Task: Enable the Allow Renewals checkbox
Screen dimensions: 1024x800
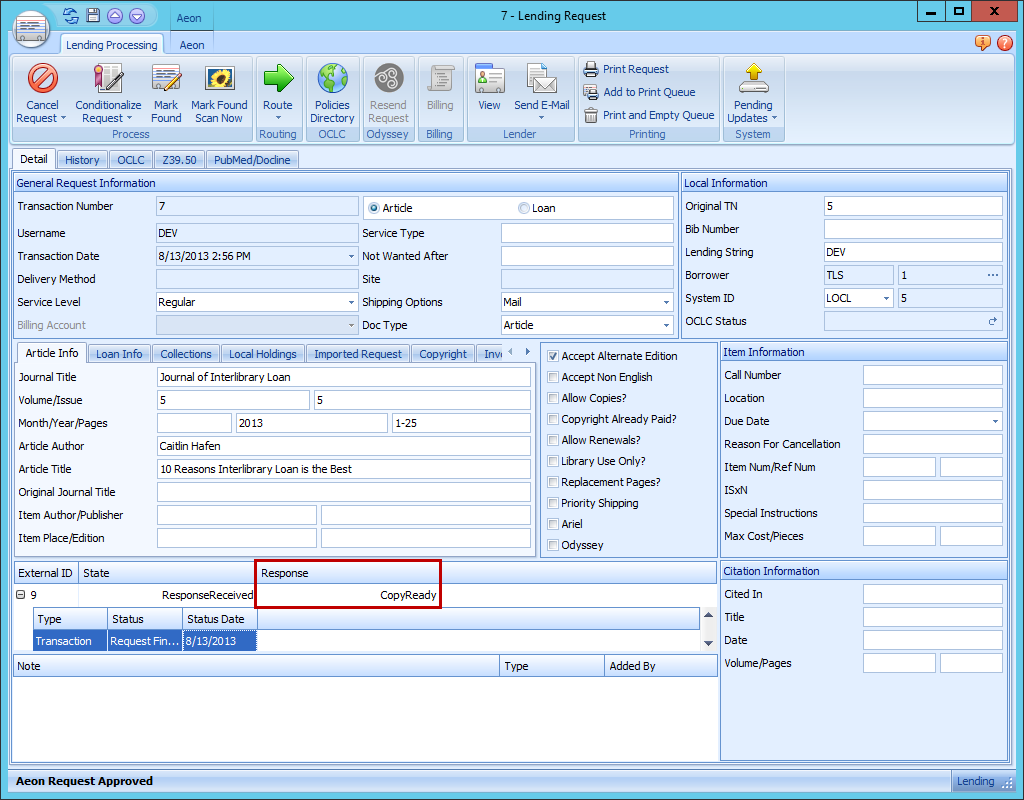Action: (553, 440)
